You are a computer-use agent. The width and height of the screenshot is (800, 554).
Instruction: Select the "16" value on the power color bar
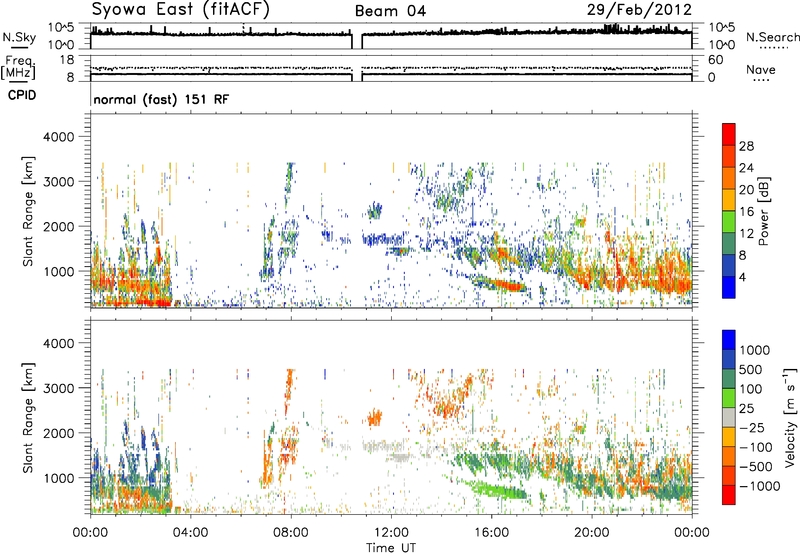pyautogui.click(x=746, y=212)
